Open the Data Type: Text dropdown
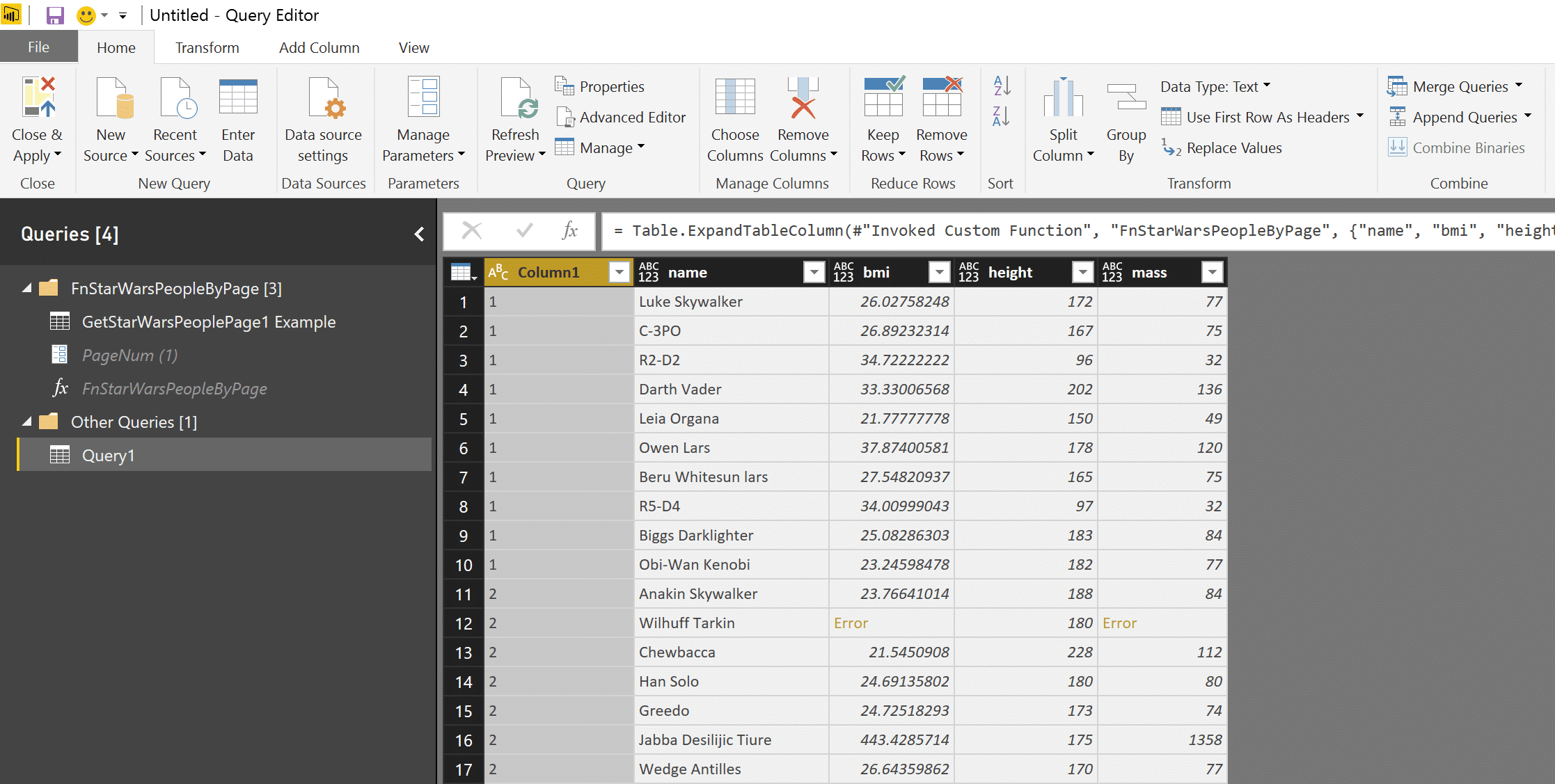Image resolution: width=1555 pixels, height=784 pixels. click(x=1215, y=87)
